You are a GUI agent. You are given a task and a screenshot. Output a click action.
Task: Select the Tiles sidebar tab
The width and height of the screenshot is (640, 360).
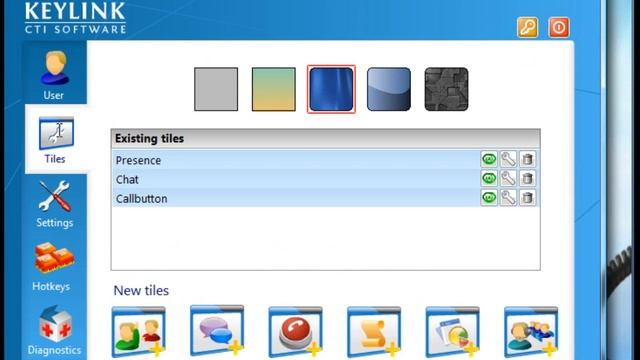click(x=56, y=140)
